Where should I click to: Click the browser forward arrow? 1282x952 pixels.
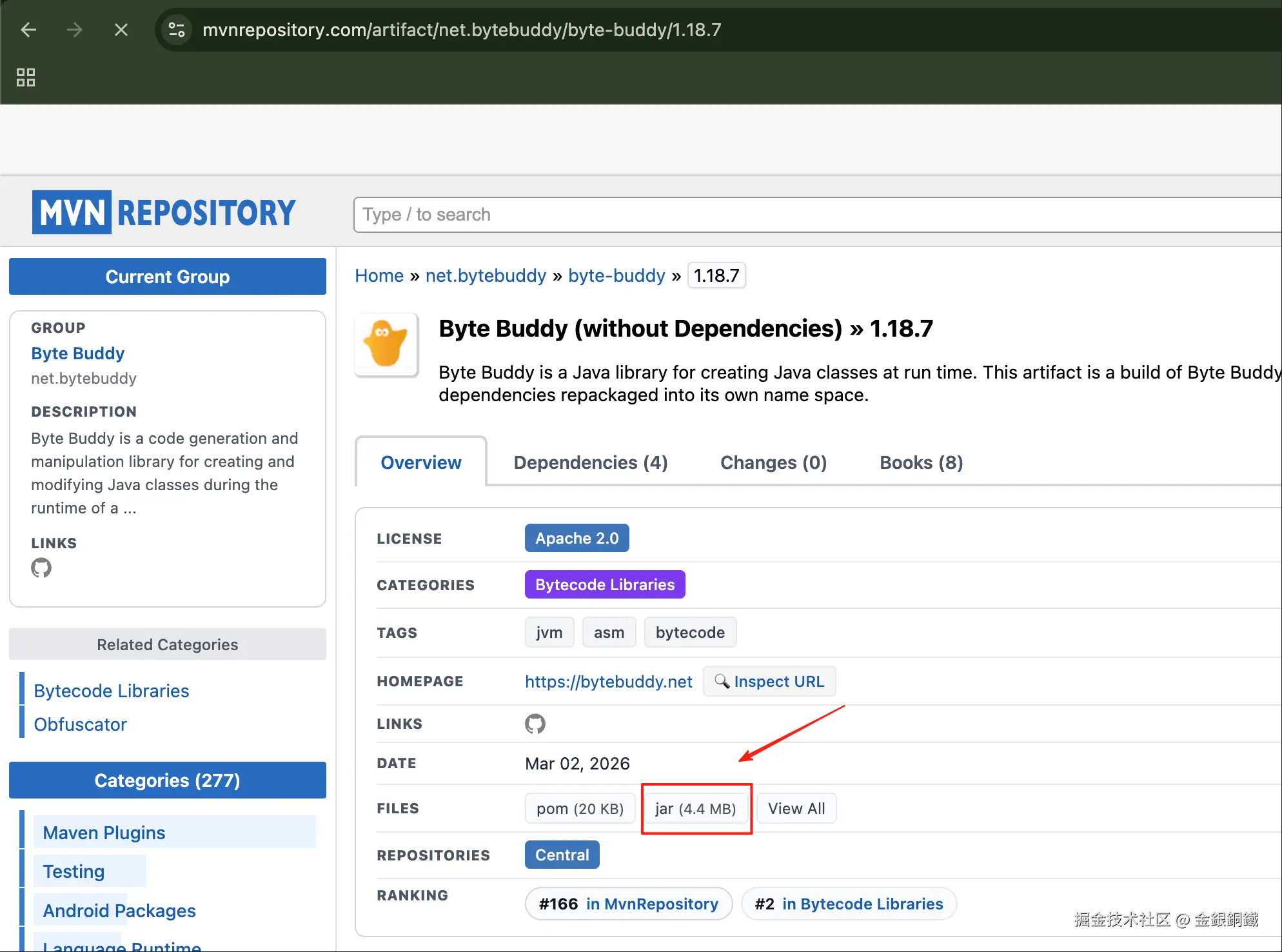pos(75,30)
